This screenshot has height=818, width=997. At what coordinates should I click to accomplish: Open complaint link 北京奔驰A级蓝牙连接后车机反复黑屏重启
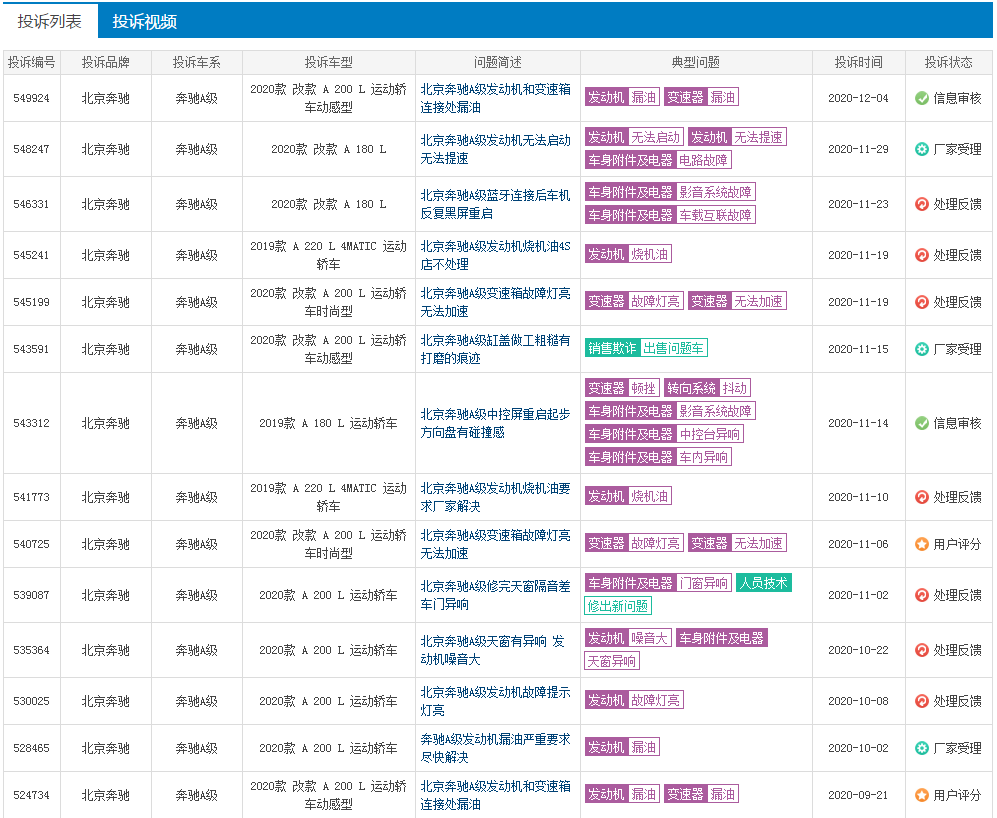tap(495, 204)
